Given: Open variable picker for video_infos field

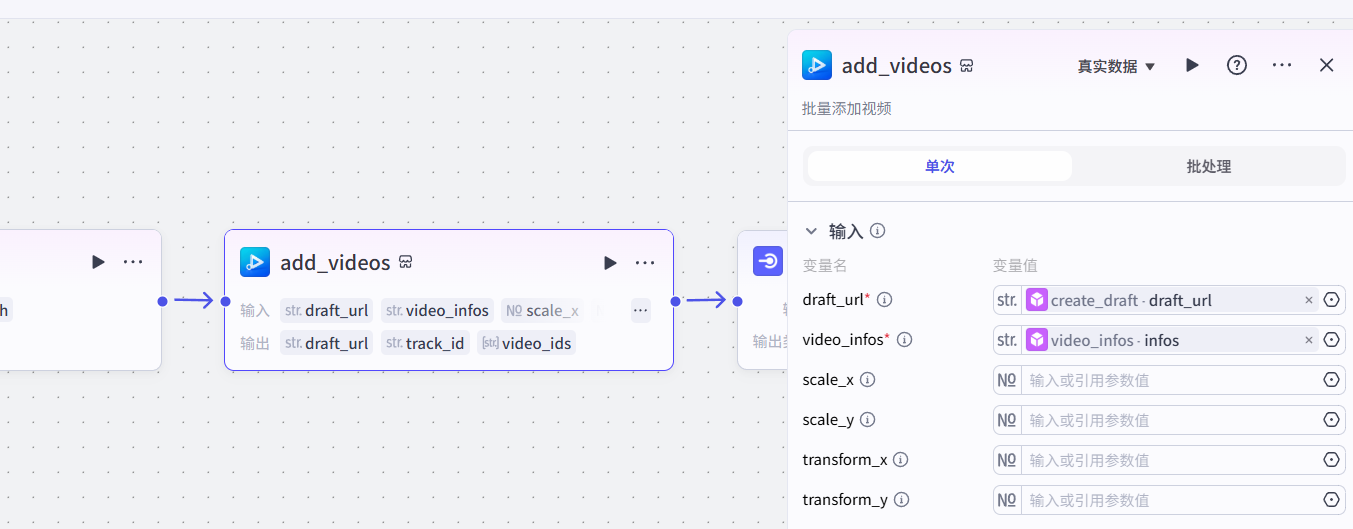Looking at the screenshot, I should [1331, 340].
